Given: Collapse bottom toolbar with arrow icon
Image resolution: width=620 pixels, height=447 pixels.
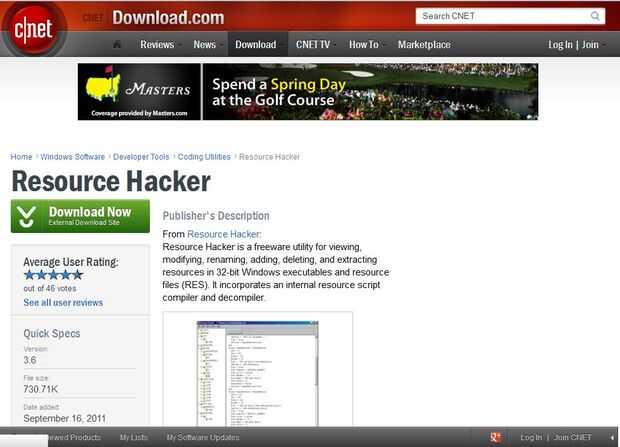Looking at the screenshot, I should click(612, 438).
